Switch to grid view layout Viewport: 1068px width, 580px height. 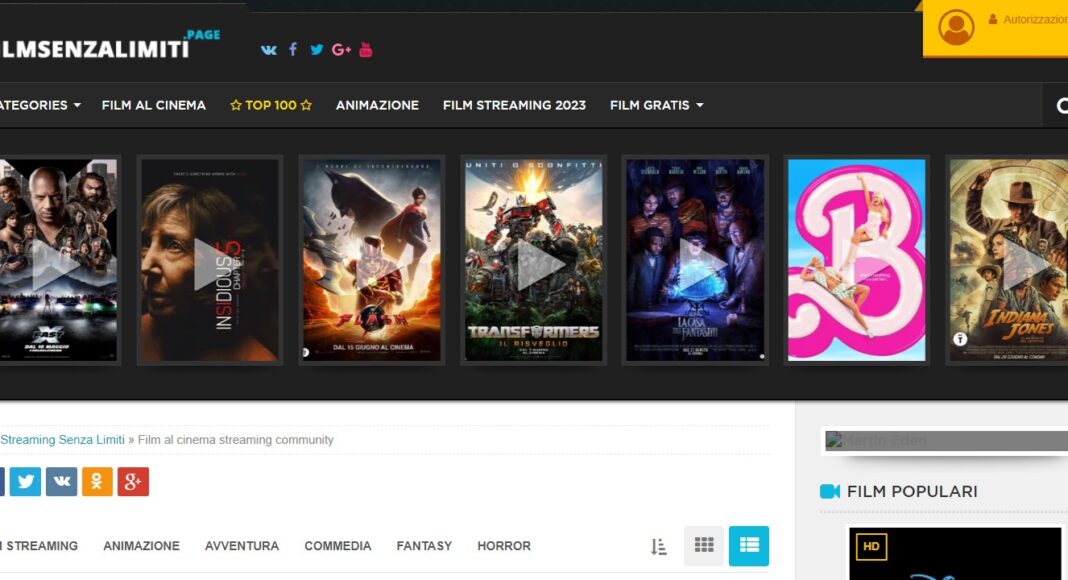(704, 545)
